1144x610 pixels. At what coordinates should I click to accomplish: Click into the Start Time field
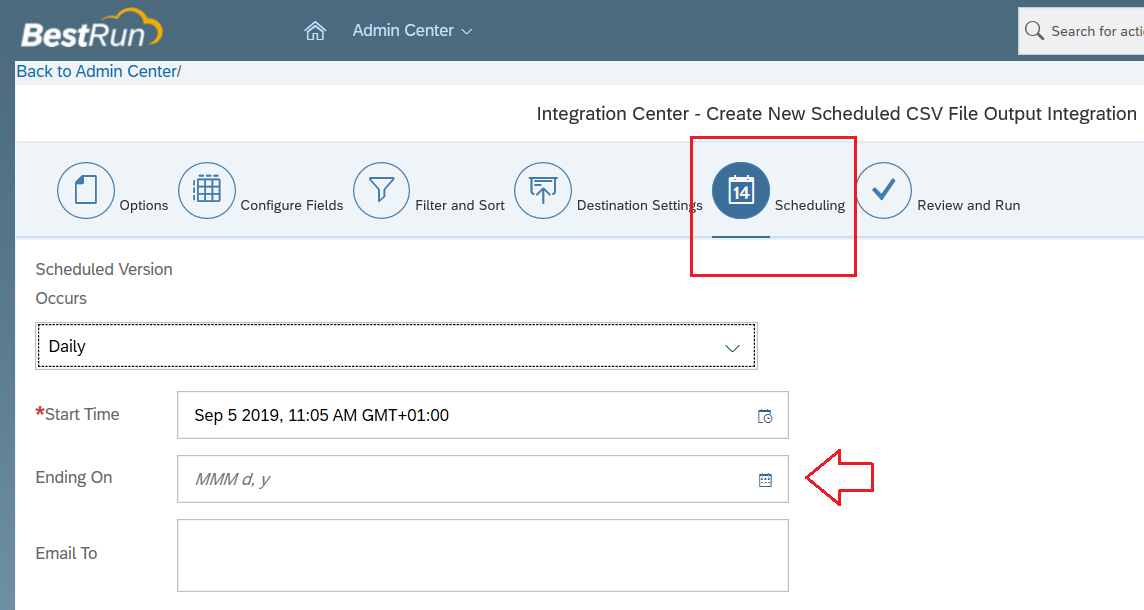click(x=482, y=415)
